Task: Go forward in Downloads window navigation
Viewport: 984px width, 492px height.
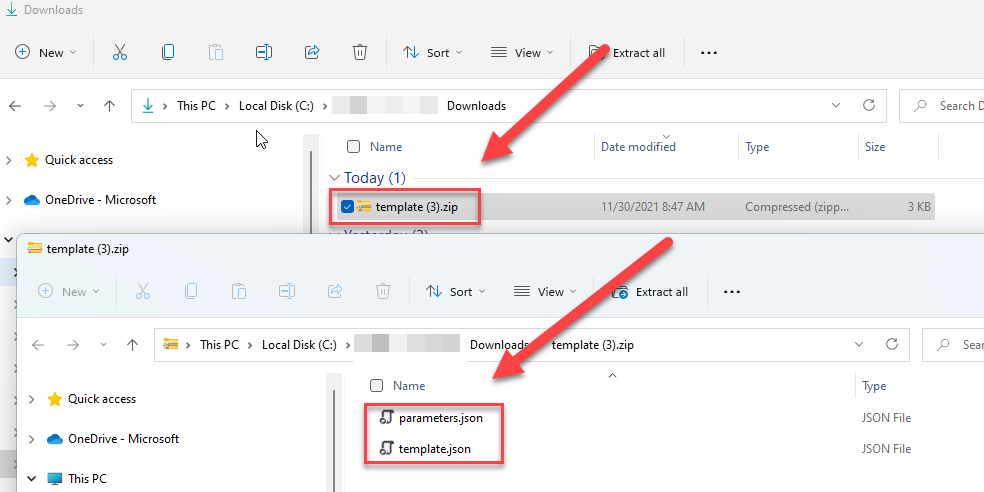Action: [50, 106]
